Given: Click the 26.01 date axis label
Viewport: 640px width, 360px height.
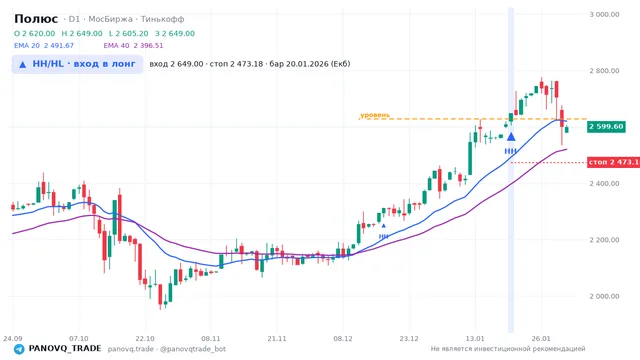Looking at the screenshot, I should click(541, 338).
